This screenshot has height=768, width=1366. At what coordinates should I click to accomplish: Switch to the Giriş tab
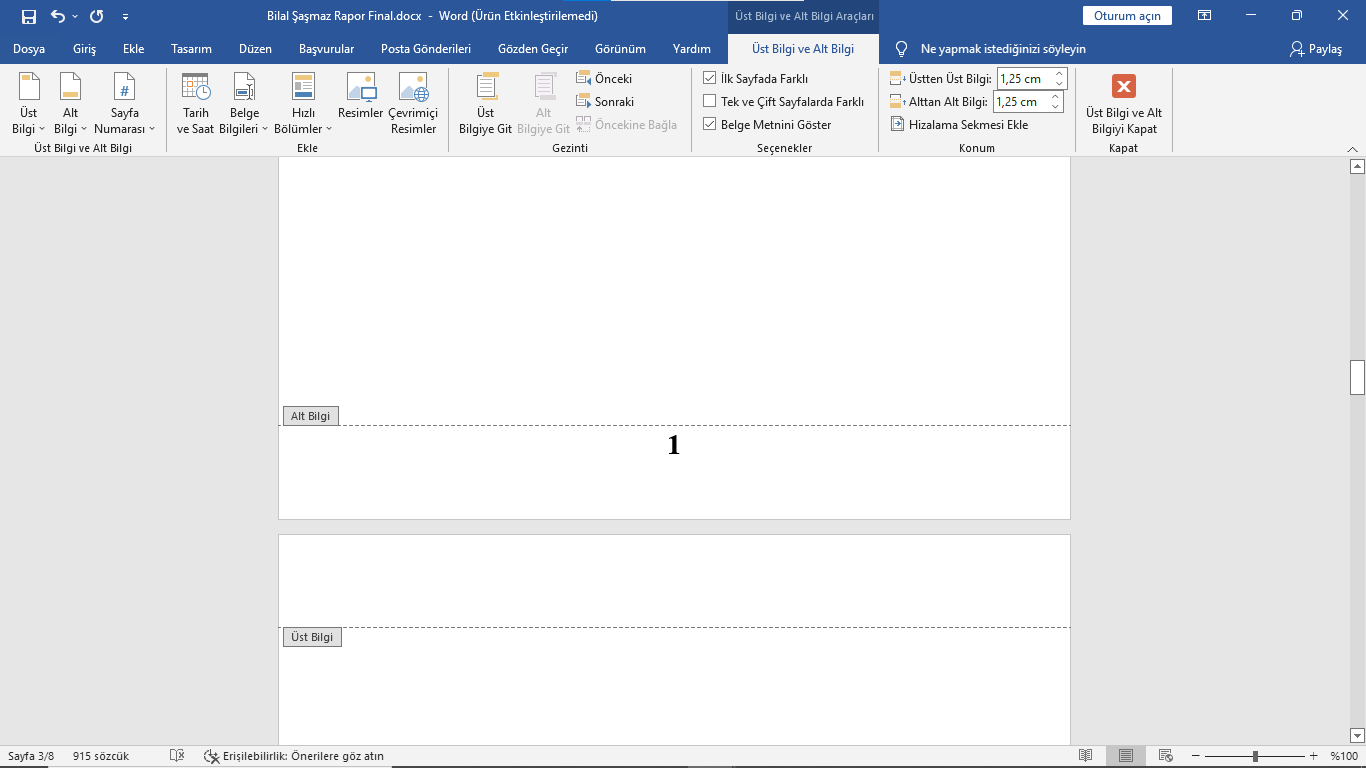[x=85, y=49]
